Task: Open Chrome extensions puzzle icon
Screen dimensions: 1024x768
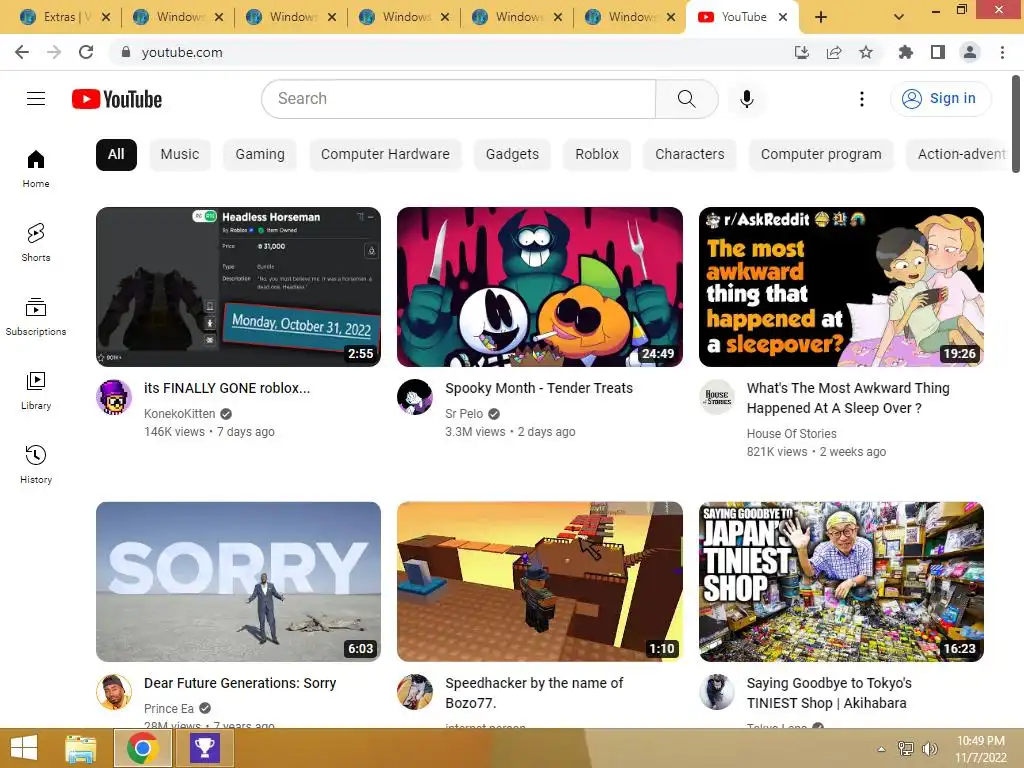Action: click(x=906, y=52)
